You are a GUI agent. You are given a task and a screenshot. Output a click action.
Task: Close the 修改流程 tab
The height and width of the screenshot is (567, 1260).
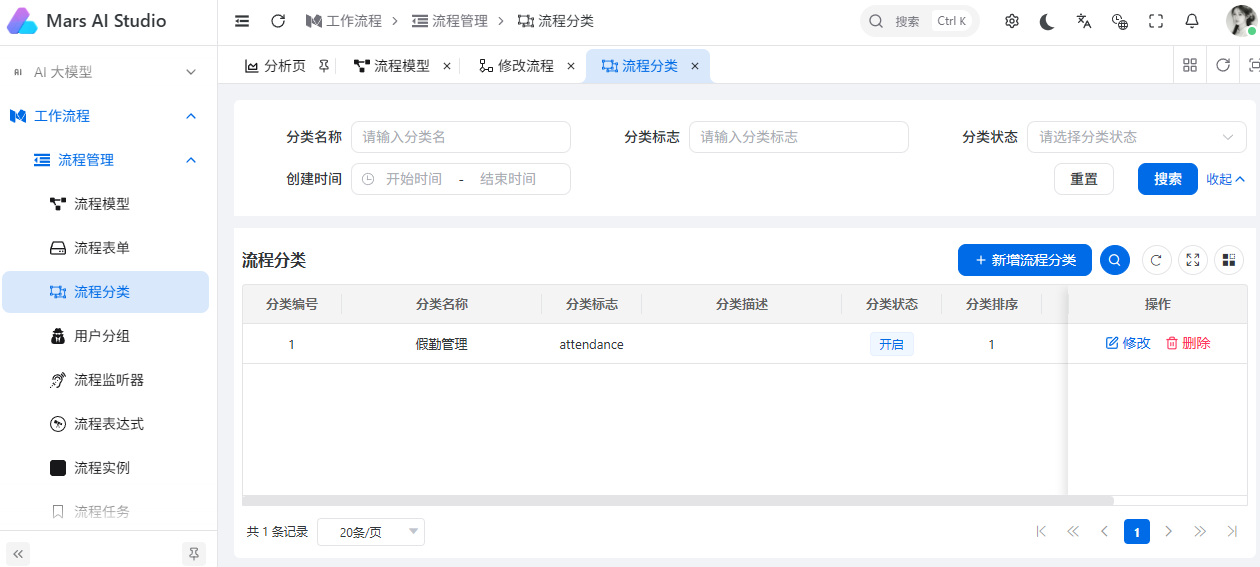pos(571,66)
